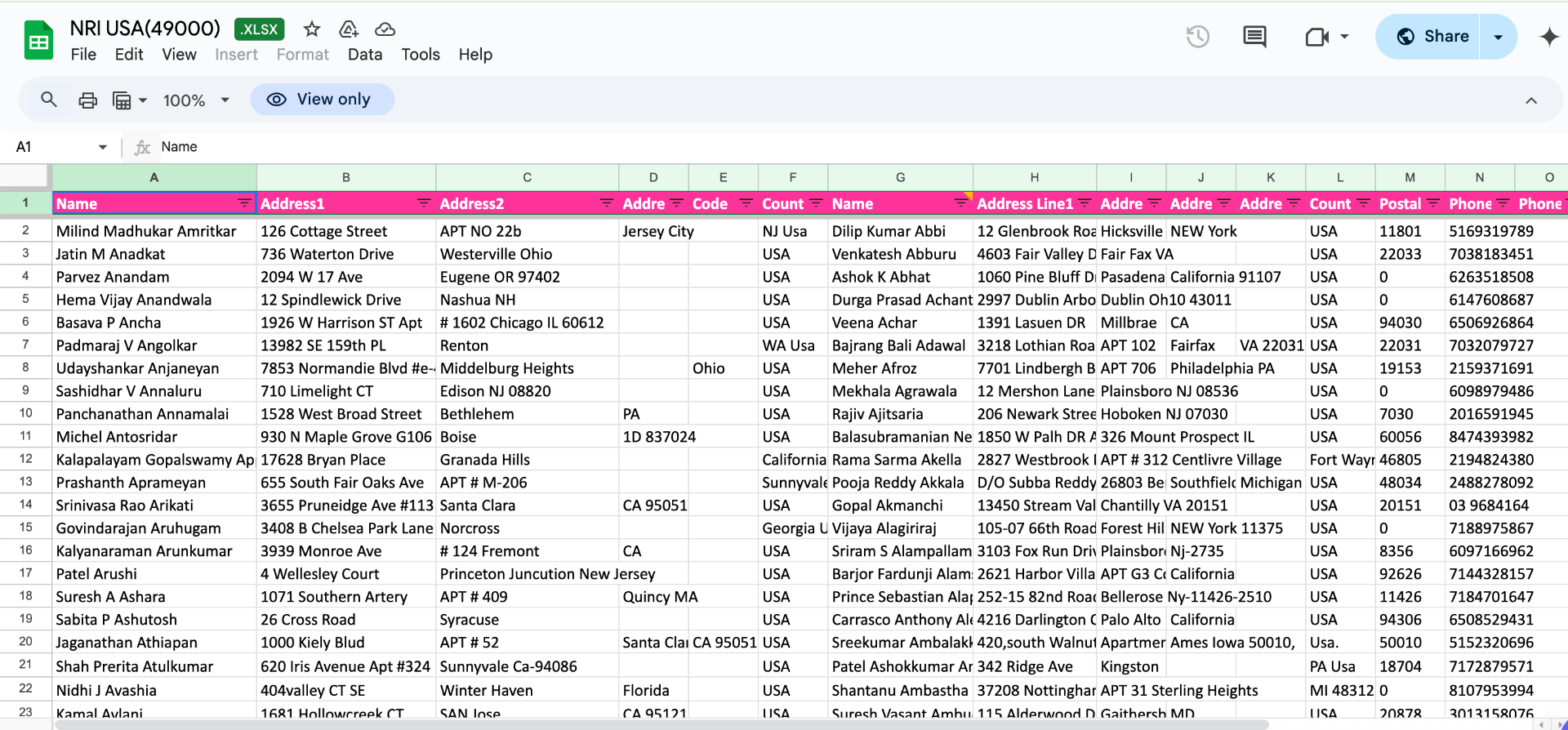Check the cloud document status icon
The width and height of the screenshot is (1568, 730).
(x=385, y=29)
